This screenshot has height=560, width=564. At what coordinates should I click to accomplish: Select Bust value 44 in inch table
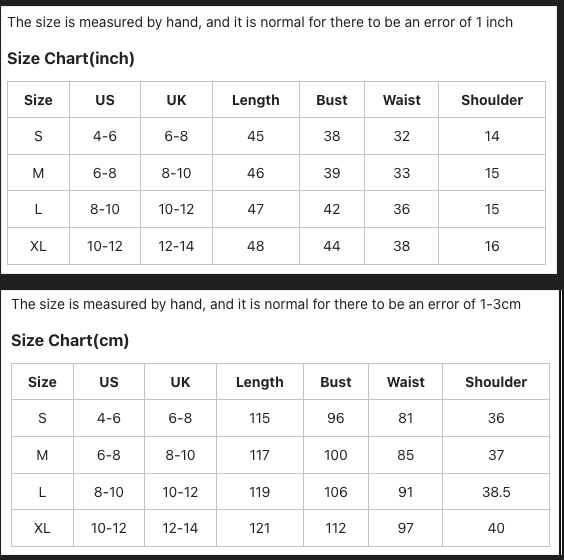coord(332,246)
